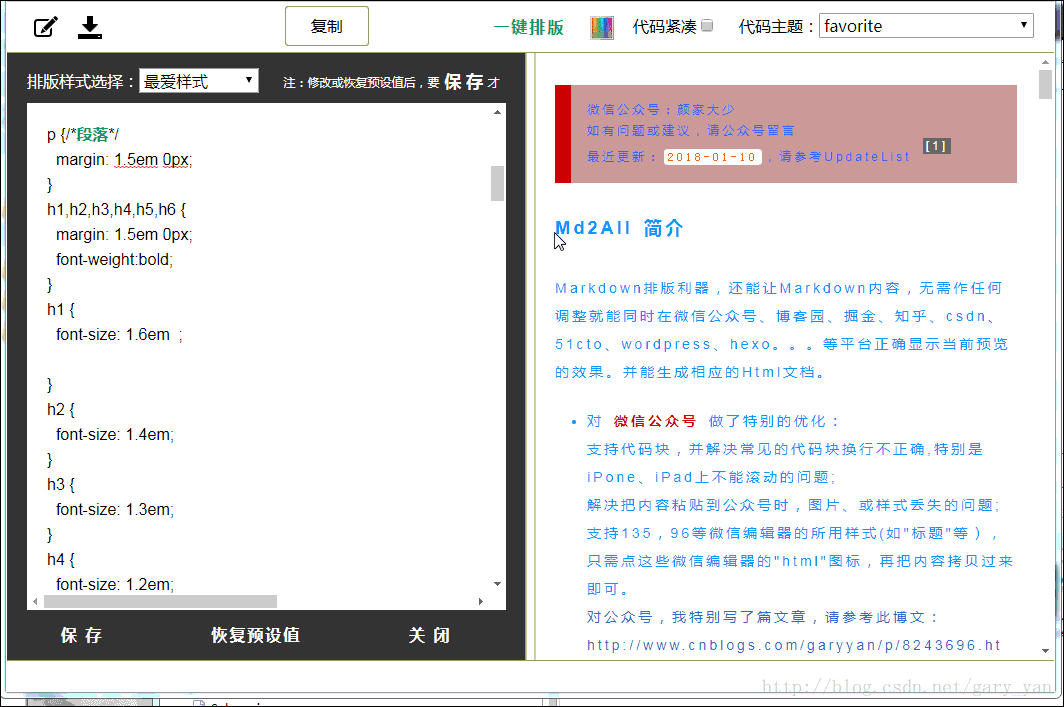Click the up arrow of the CSS editor scrollbar
The height and width of the screenshot is (707, 1064).
(497, 112)
